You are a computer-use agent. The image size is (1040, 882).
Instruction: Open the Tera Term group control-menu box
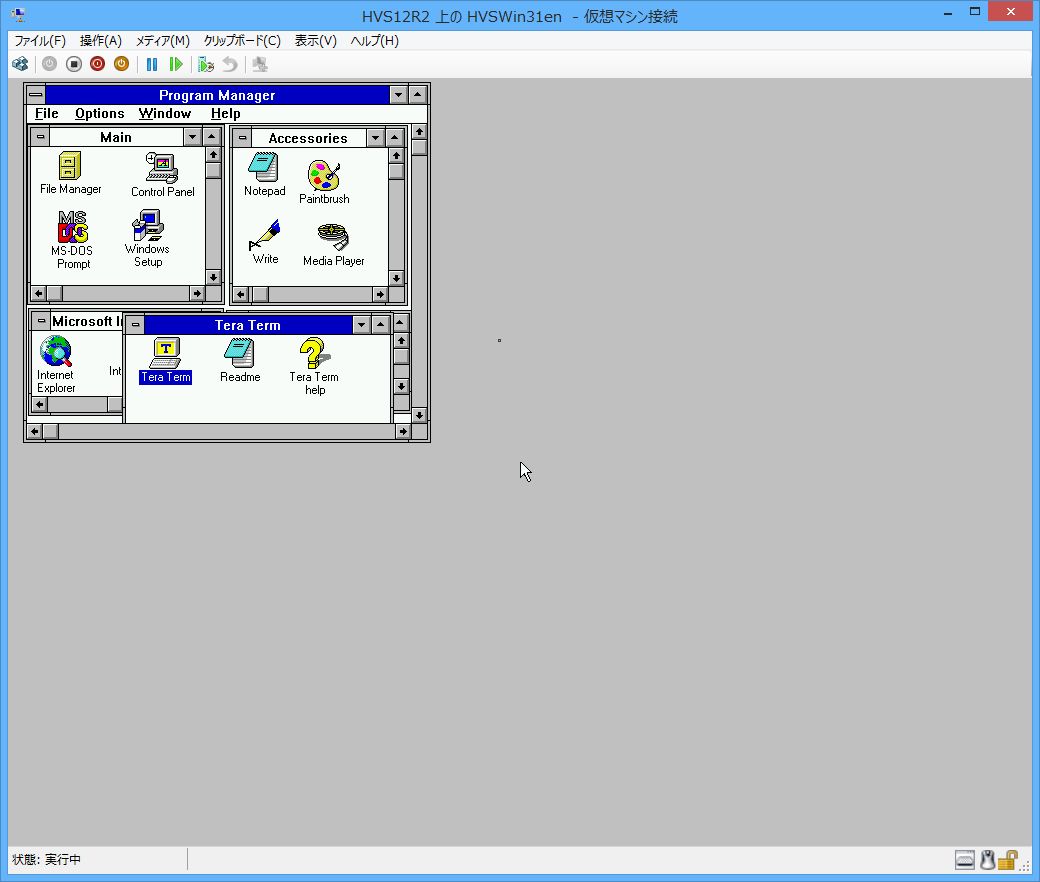[x=135, y=325]
